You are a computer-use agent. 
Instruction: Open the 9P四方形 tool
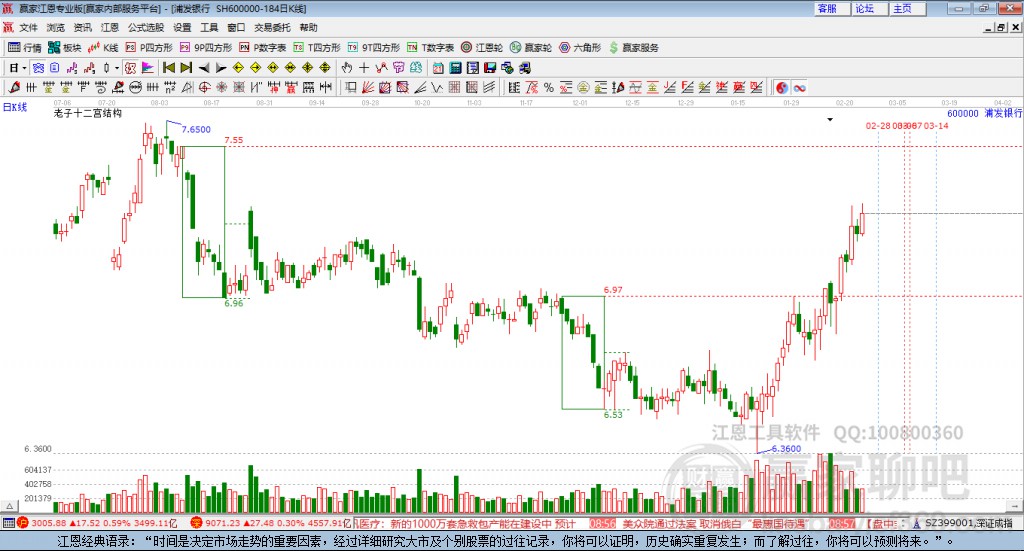206,48
